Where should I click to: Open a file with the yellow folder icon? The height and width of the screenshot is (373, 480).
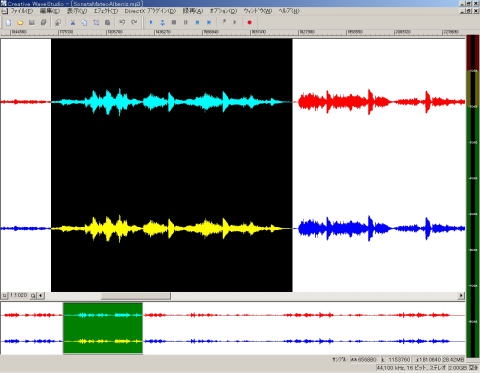[20, 22]
